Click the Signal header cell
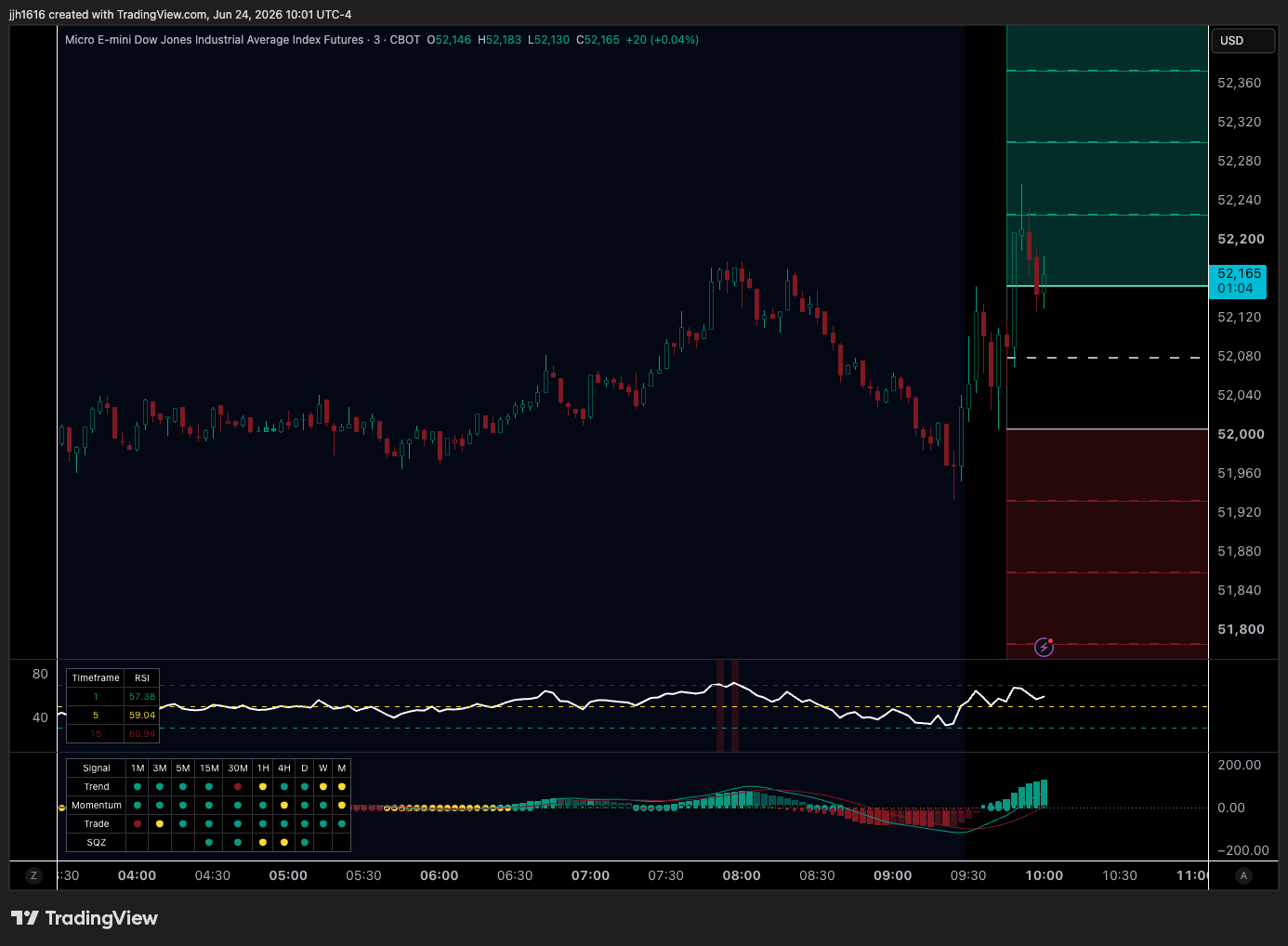 point(97,769)
